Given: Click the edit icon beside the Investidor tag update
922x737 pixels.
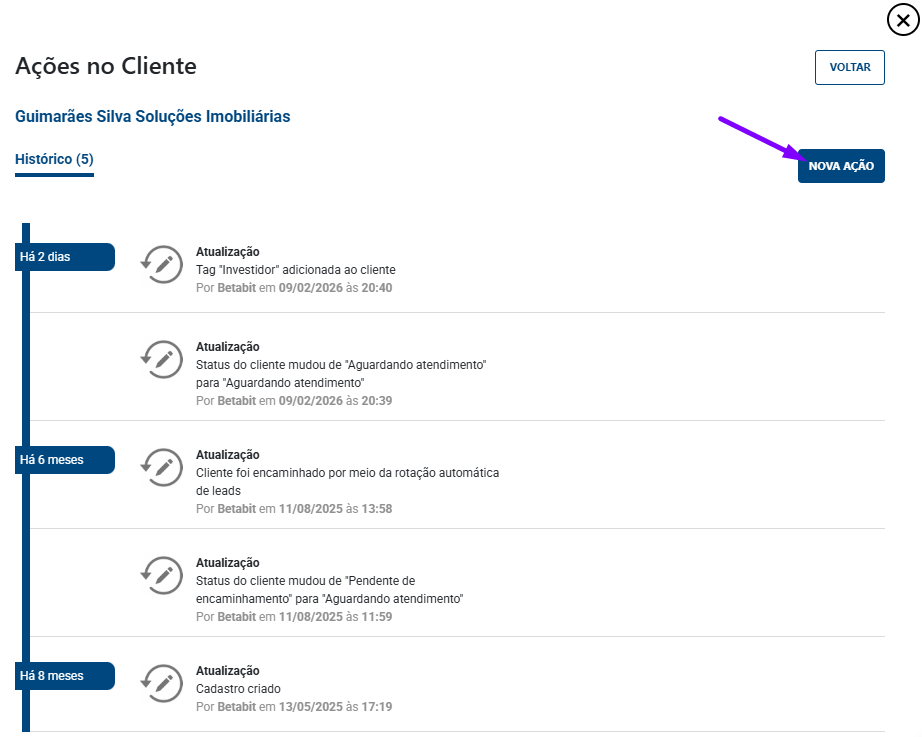Looking at the screenshot, I should [161, 264].
